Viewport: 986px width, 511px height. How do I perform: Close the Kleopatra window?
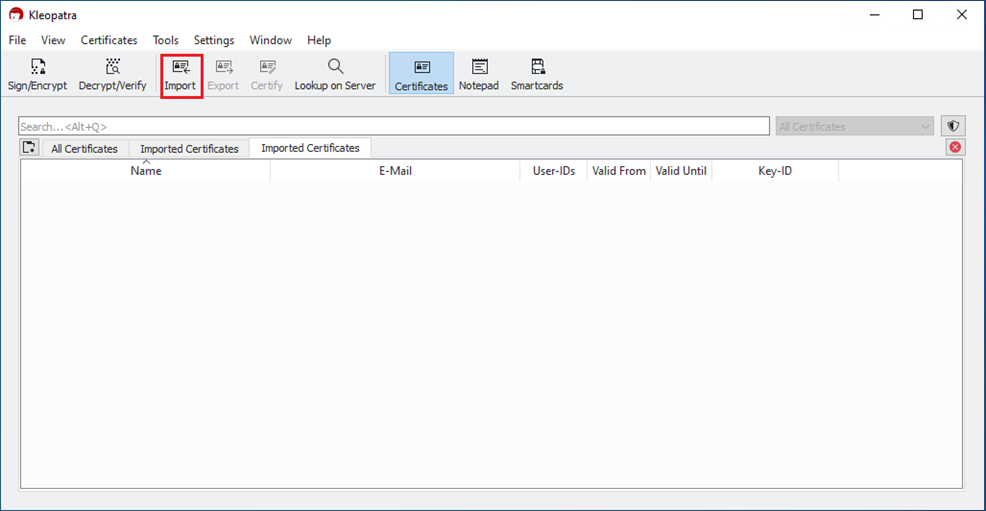(x=961, y=14)
